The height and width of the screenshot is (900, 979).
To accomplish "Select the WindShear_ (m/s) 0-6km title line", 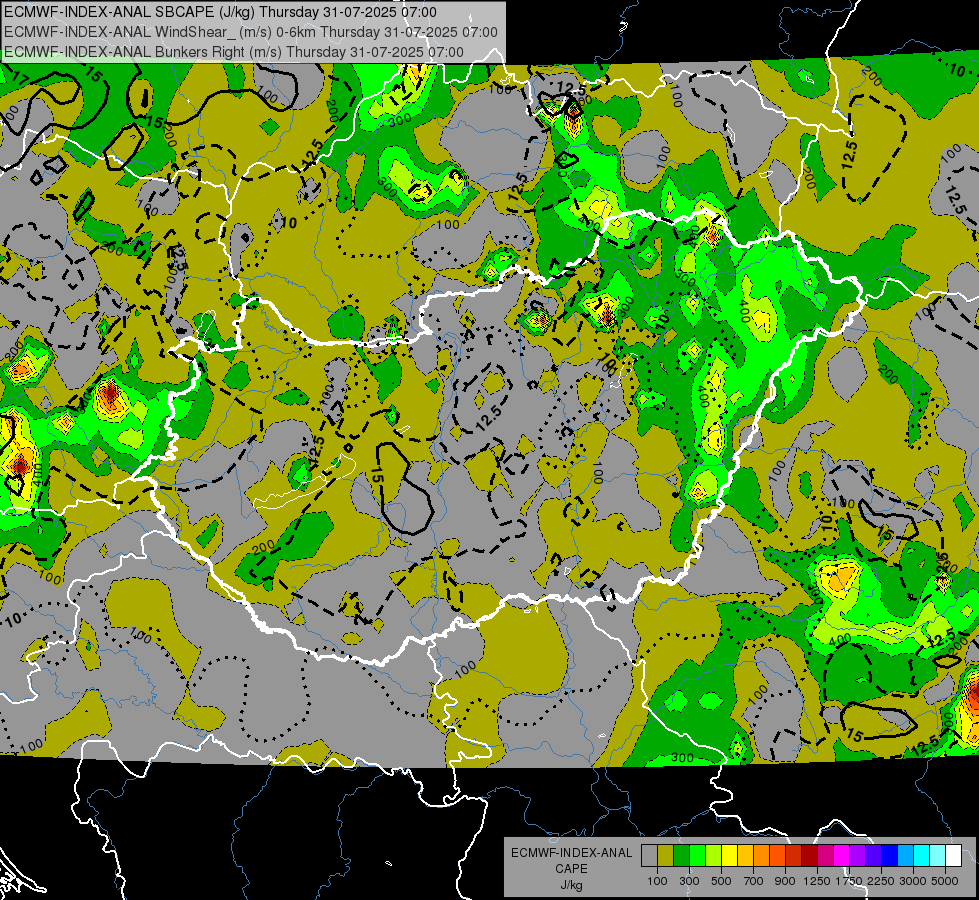I will [251, 32].
